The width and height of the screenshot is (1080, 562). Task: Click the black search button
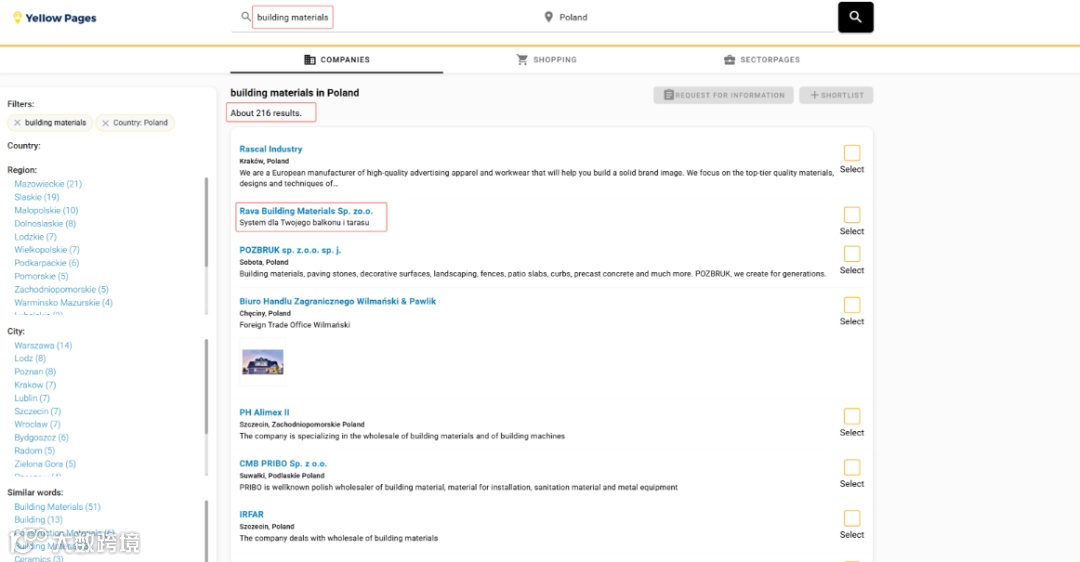[x=855, y=17]
